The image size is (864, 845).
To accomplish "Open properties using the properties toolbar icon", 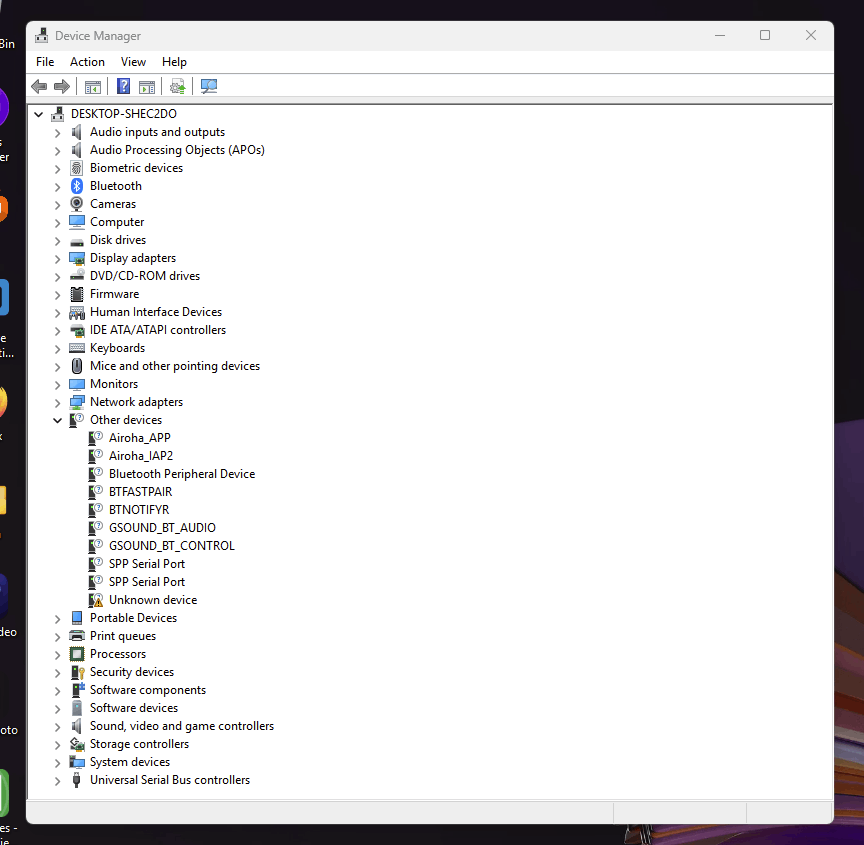I will coord(147,86).
